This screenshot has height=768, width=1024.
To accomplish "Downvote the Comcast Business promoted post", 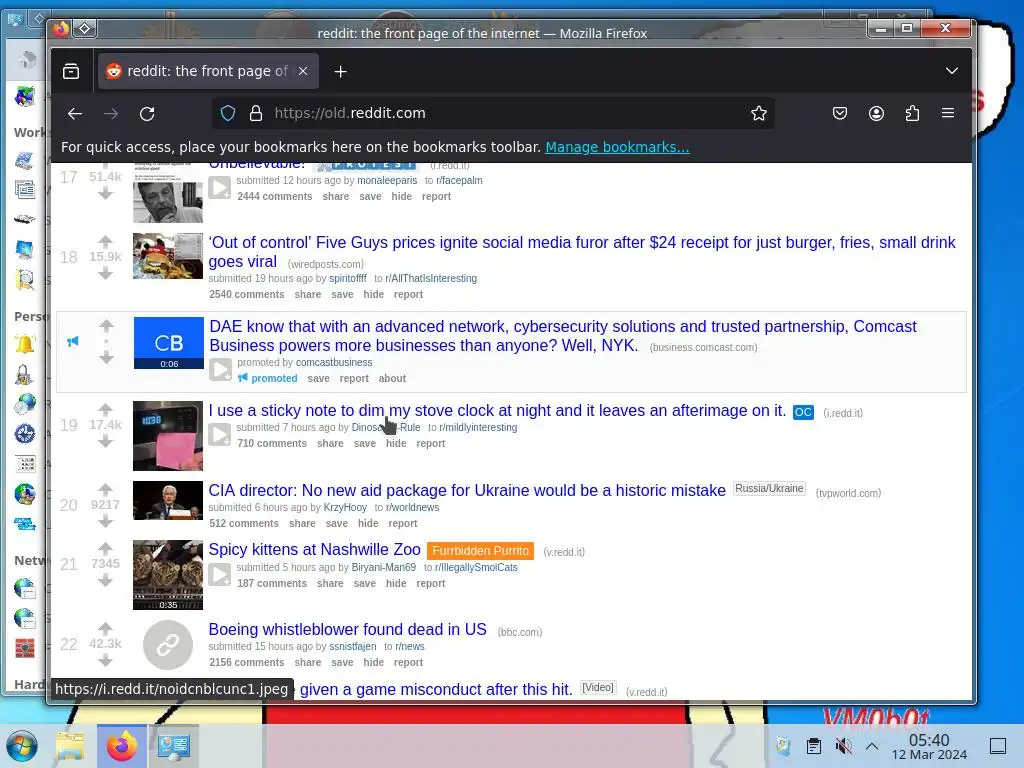I will coord(106,358).
